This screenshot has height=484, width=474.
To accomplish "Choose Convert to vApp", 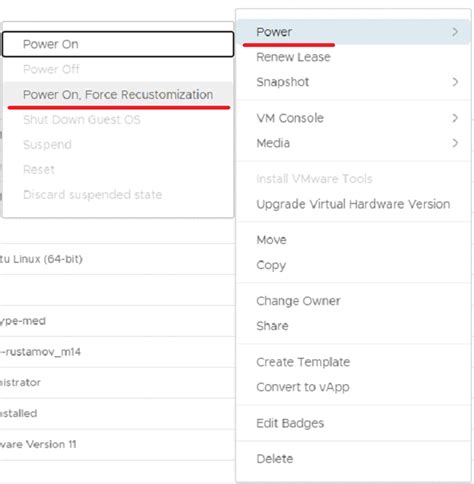I will (353, 387).
